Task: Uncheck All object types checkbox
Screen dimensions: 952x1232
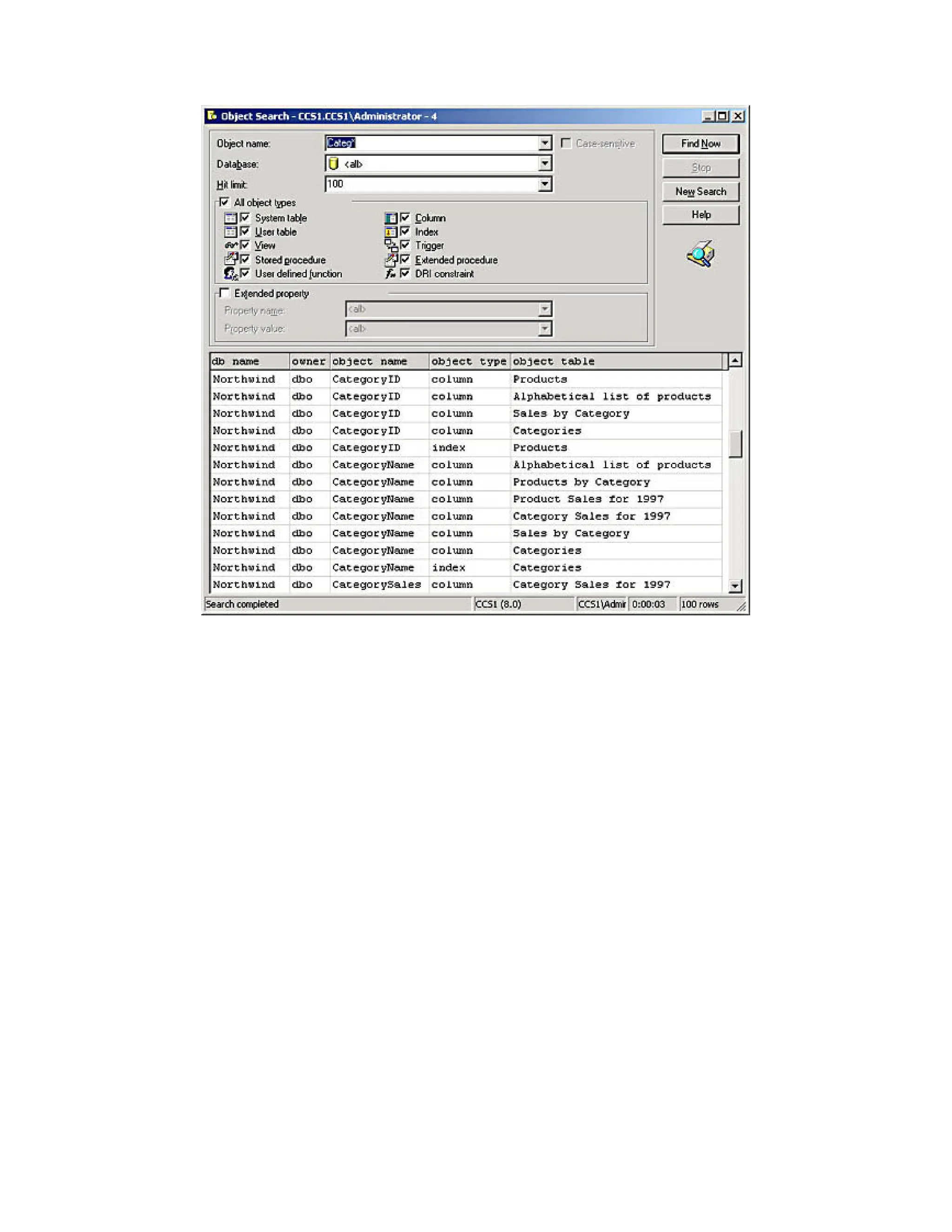Action: [x=225, y=202]
